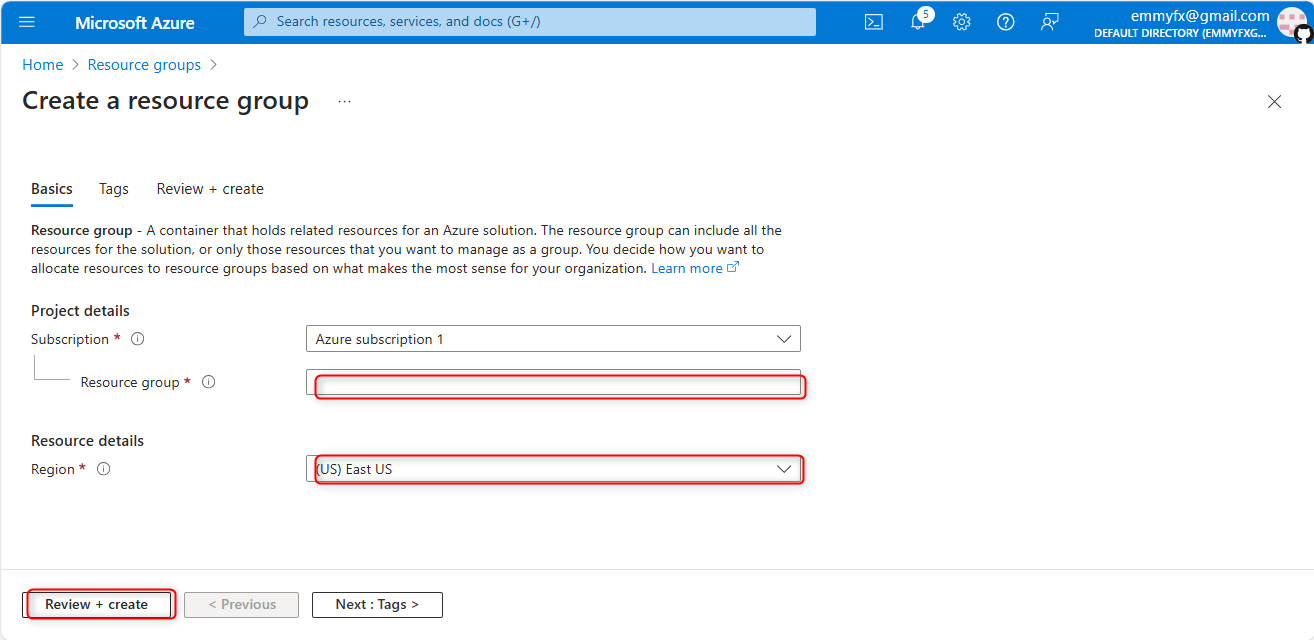The height and width of the screenshot is (640, 1314).
Task: Click the Next : Tags button
Action: click(x=377, y=604)
